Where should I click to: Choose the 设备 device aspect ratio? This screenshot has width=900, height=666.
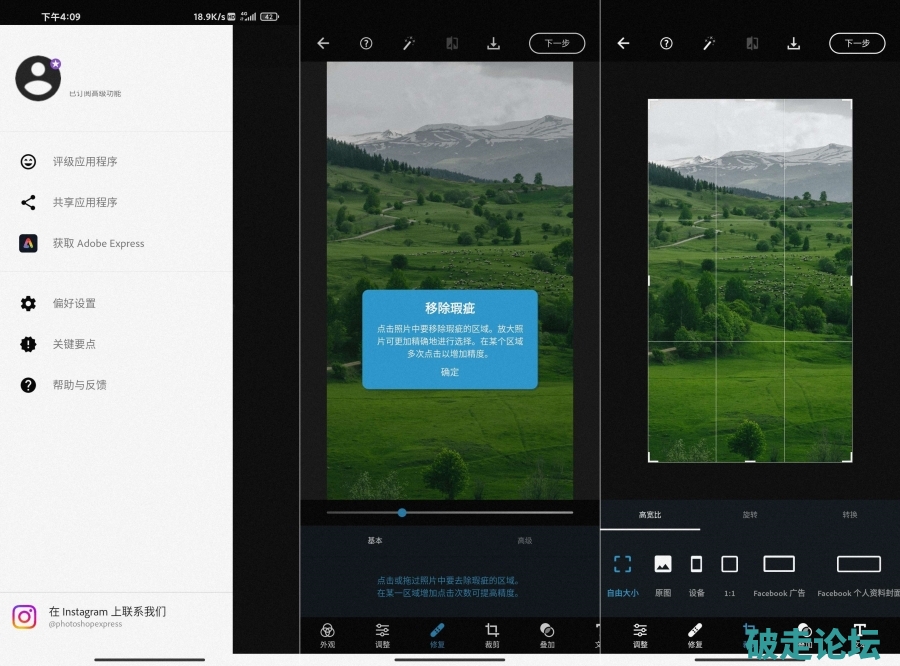(x=697, y=573)
